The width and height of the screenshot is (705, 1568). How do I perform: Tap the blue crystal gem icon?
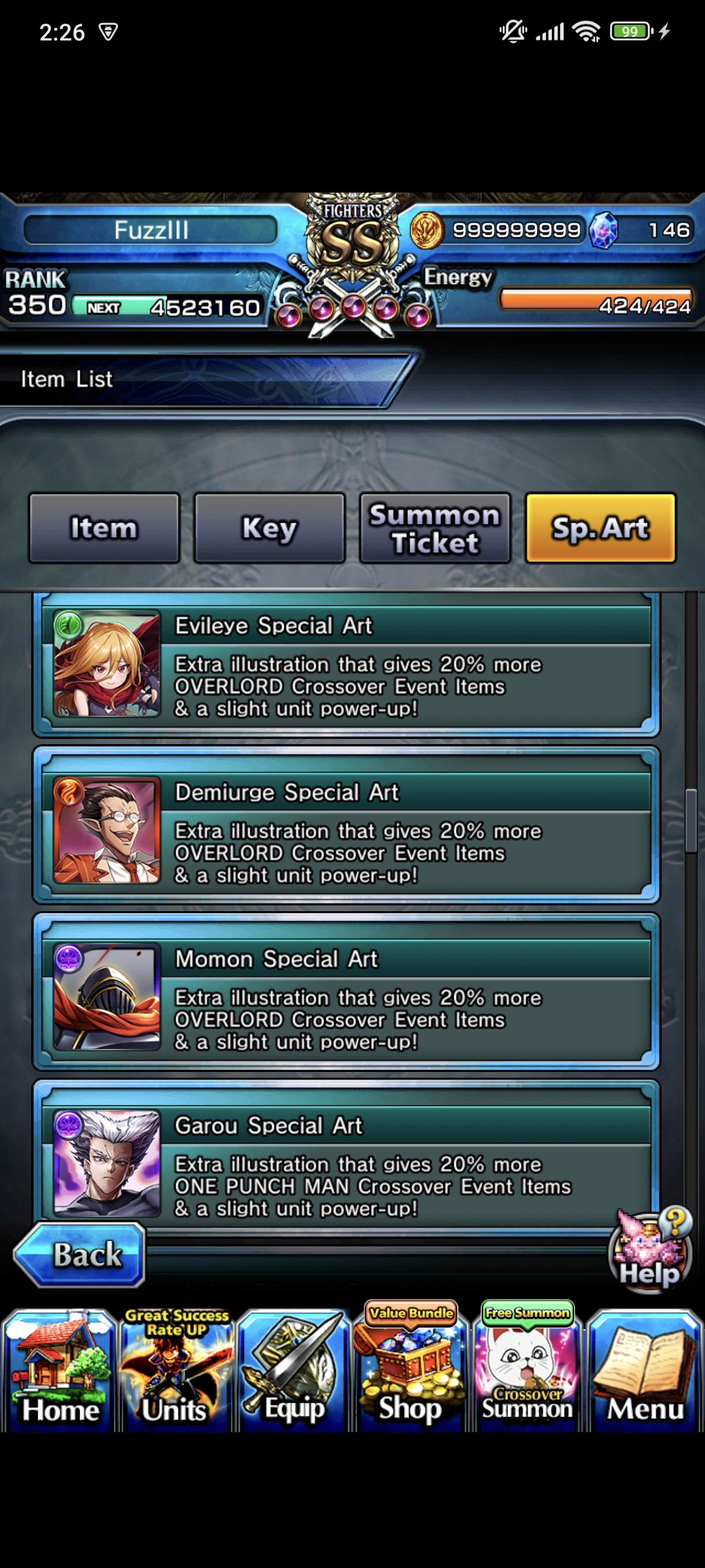(603, 231)
